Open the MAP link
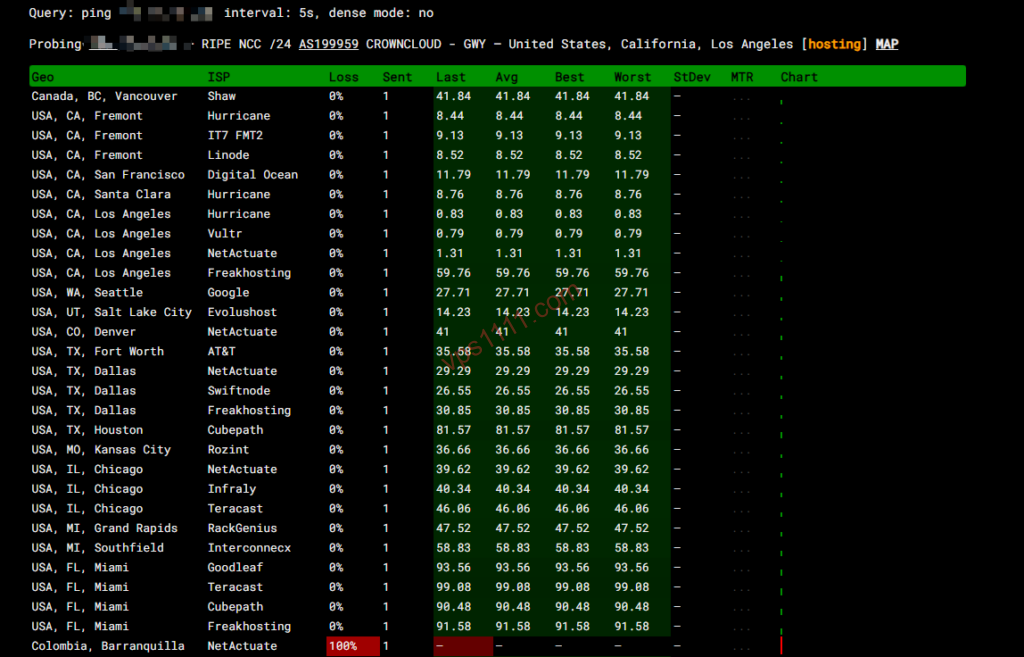Screen dimensions: 1024x657 886,44
